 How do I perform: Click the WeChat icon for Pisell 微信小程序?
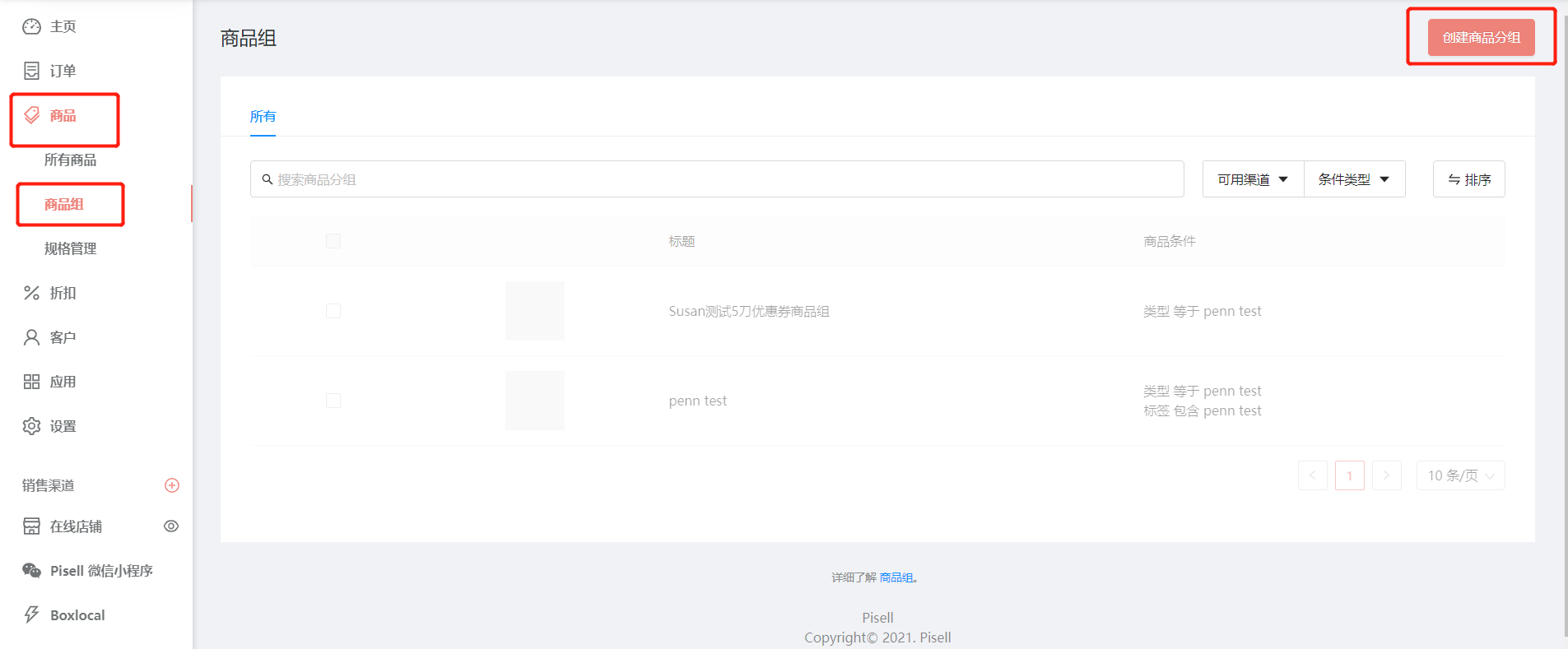(x=31, y=571)
